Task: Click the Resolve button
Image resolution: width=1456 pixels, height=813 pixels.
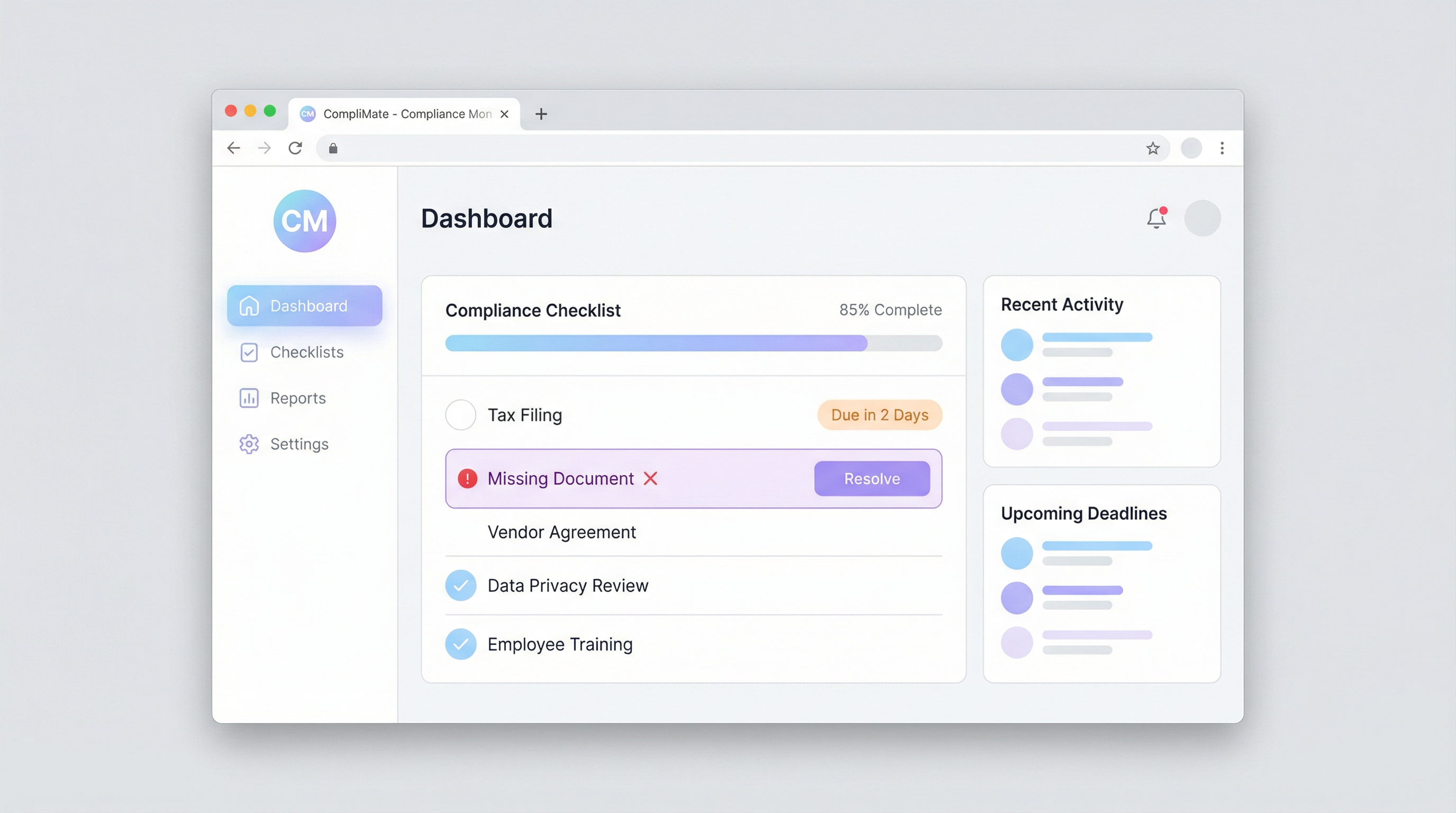Action: [871, 478]
